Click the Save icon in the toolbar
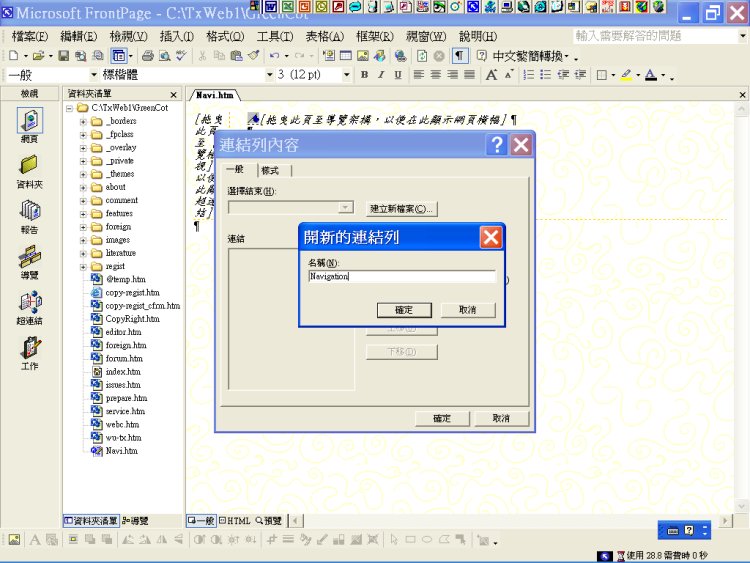750x563 pixels. pyautogui.click(x=64, y=56)
